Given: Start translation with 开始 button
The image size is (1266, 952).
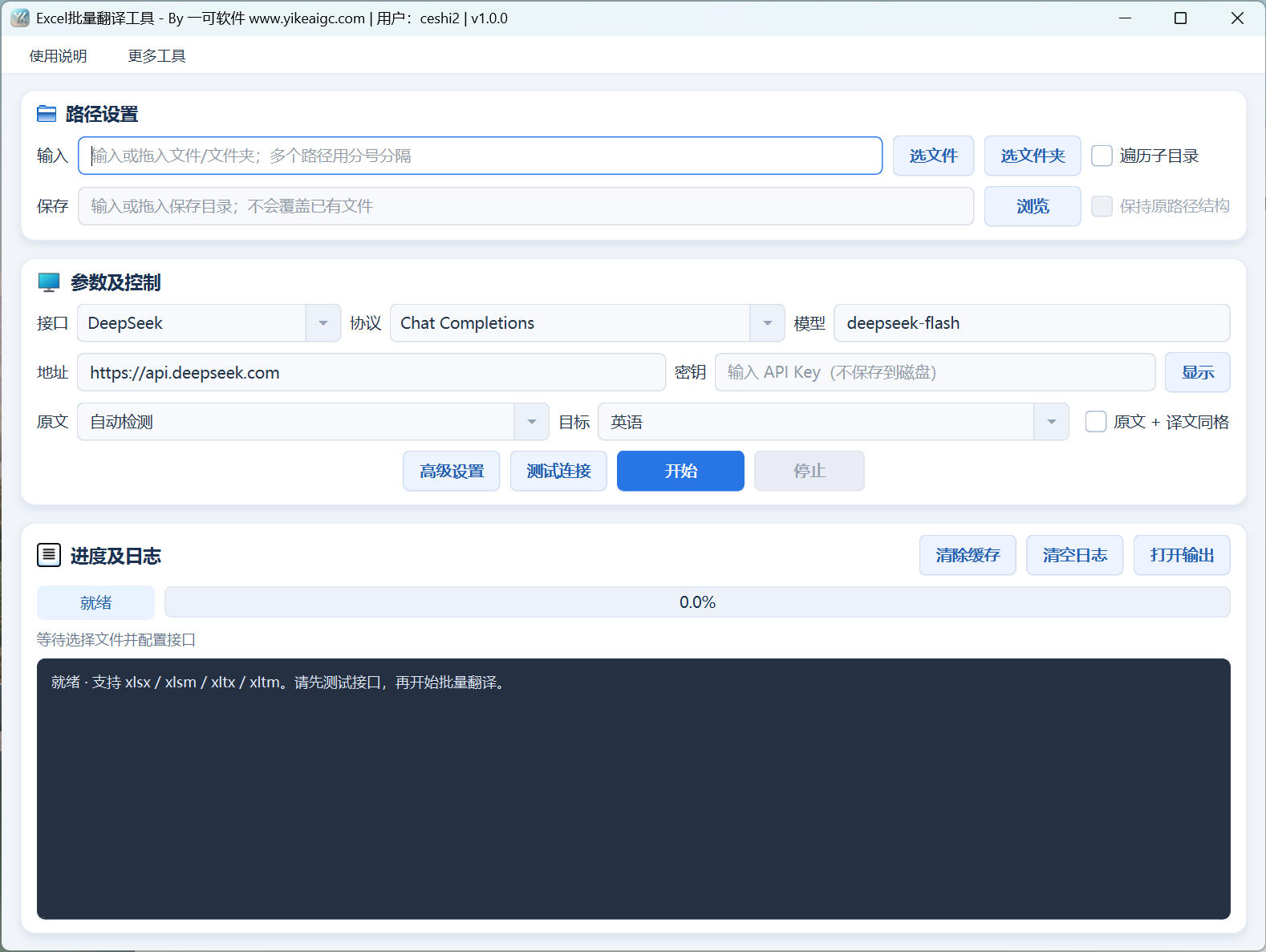Looking at the screenshot, I should [x=680, y=471].
